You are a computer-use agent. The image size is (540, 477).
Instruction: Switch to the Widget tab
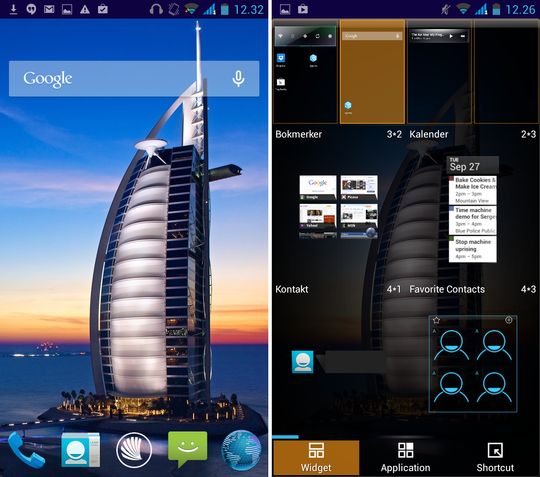tap(316, 457)
